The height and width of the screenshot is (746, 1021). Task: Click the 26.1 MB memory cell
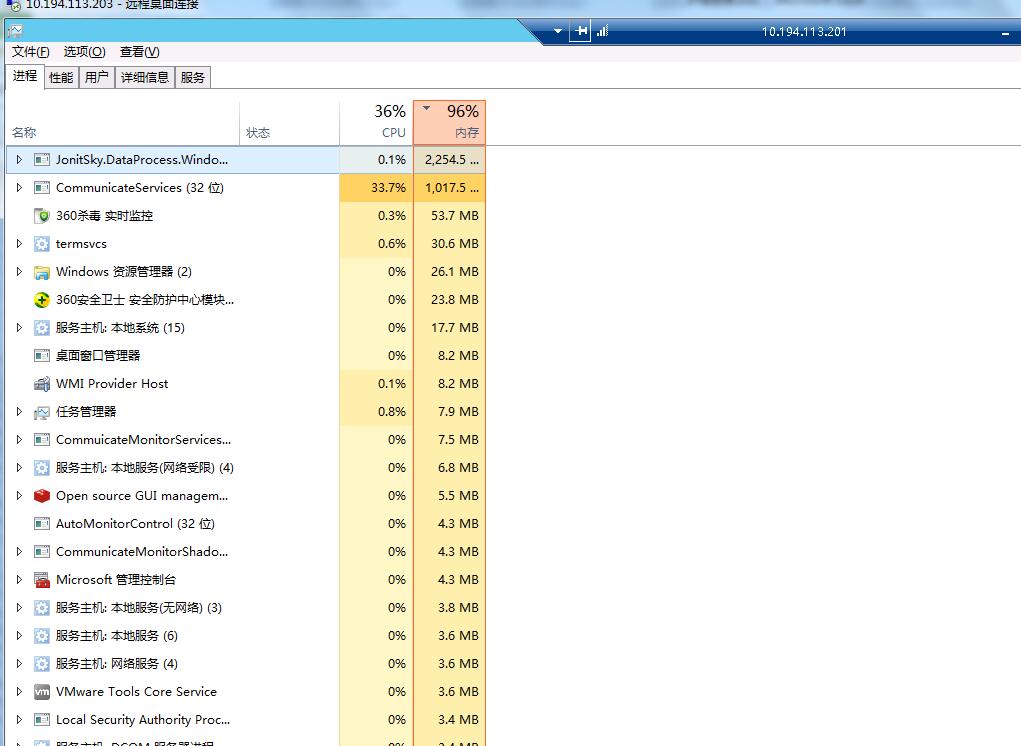[450, 271]
